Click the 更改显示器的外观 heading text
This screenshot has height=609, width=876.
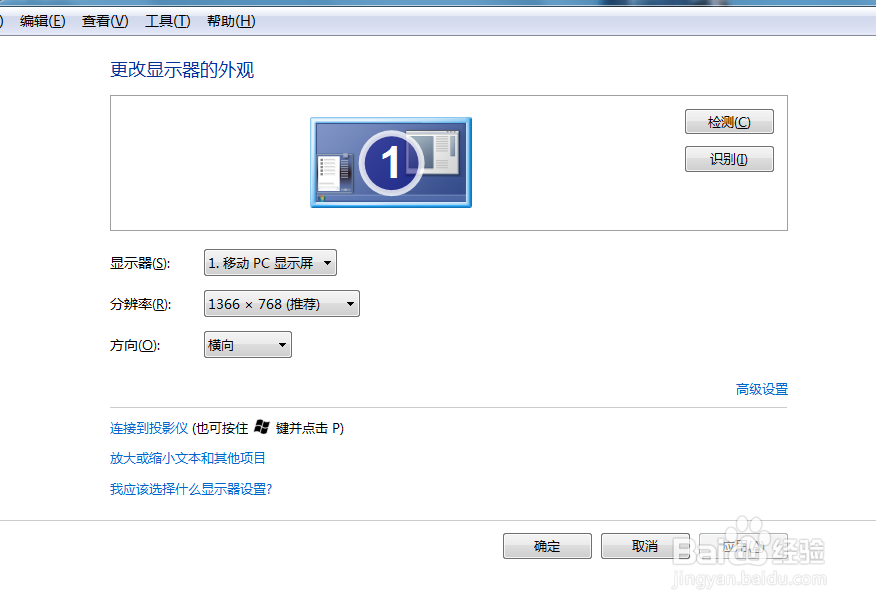point(182,70)
